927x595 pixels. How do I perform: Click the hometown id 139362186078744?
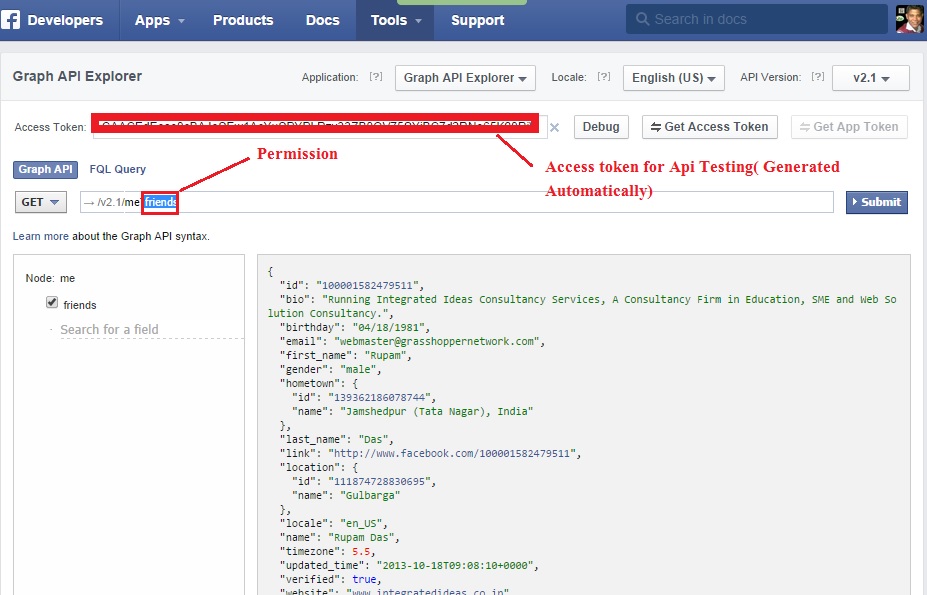(379, 397)
